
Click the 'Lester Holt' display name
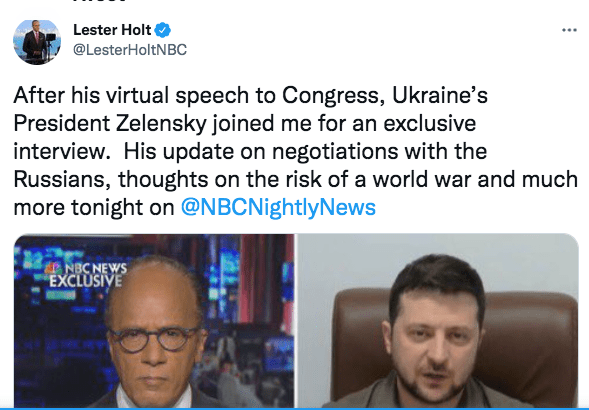[x=112, y=30]
